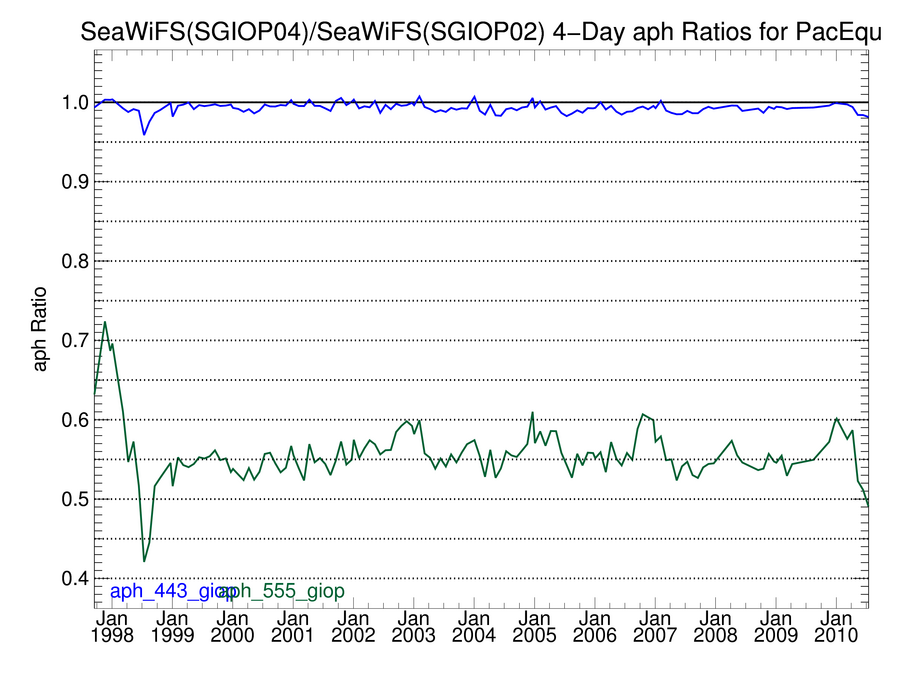The image size is (900, 675).
Task: Click the y-axis value 0.9
Action: tap(76, 182)
